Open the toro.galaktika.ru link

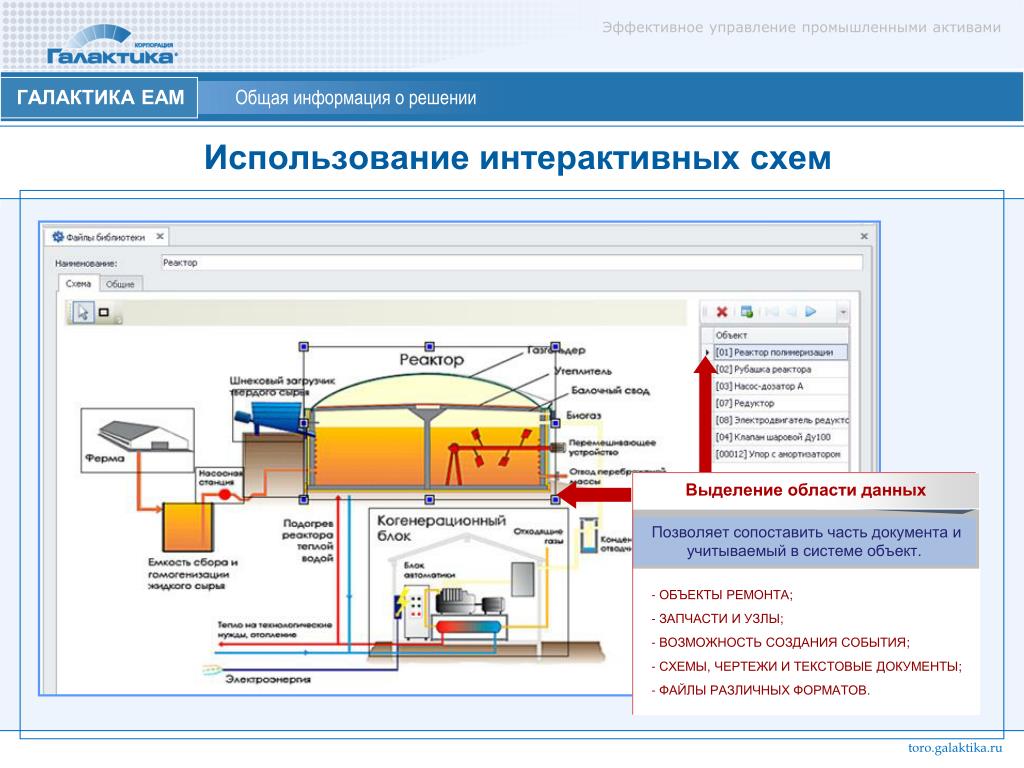click(x=954, y=748)
